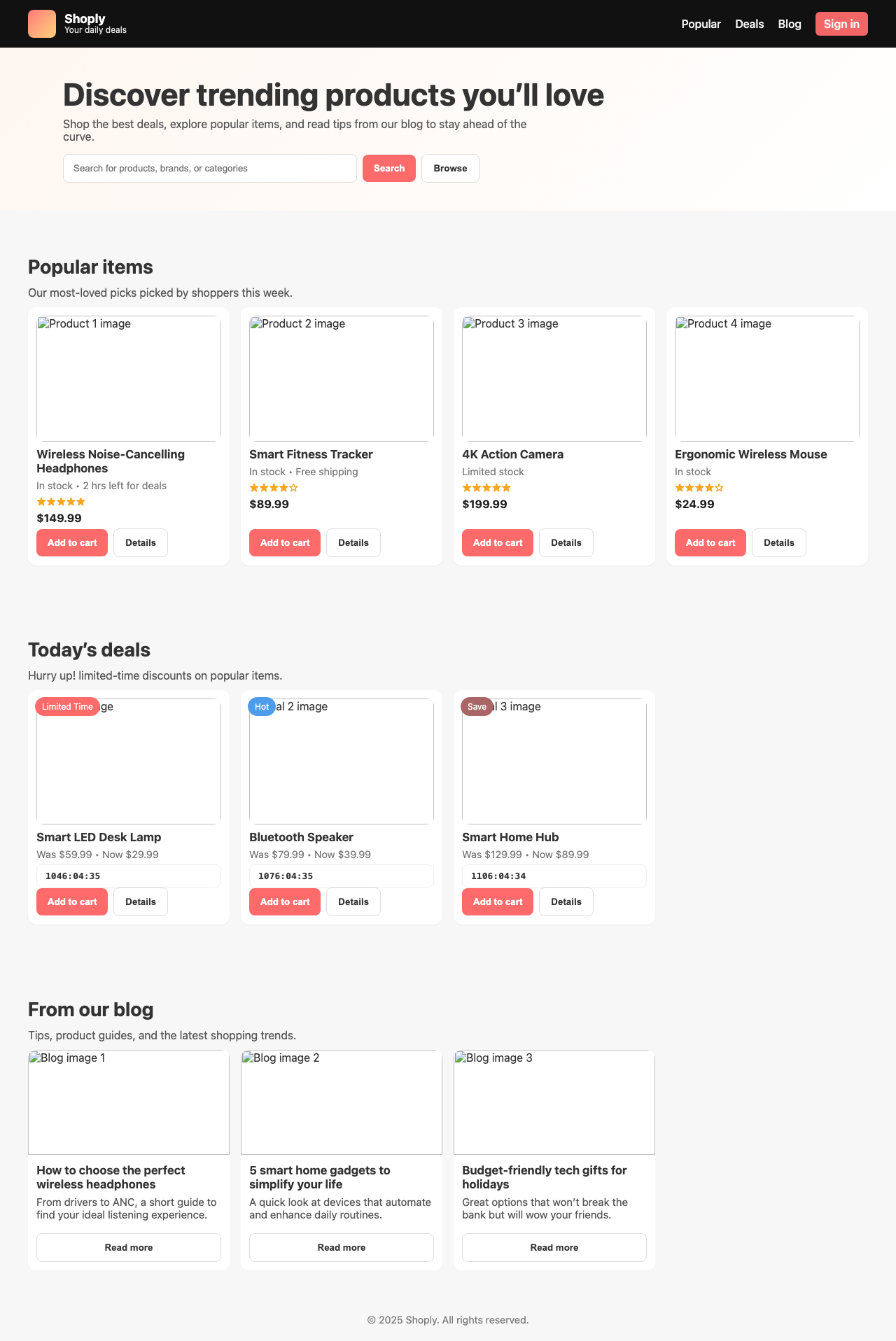Switch to the Blog navigation item
Screen dimensions: 896x1341
(x=790, y=23)
